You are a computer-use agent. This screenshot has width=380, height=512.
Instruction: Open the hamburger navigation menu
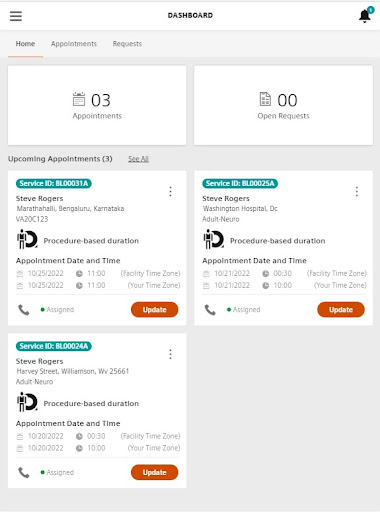click(x=16, y=16)
